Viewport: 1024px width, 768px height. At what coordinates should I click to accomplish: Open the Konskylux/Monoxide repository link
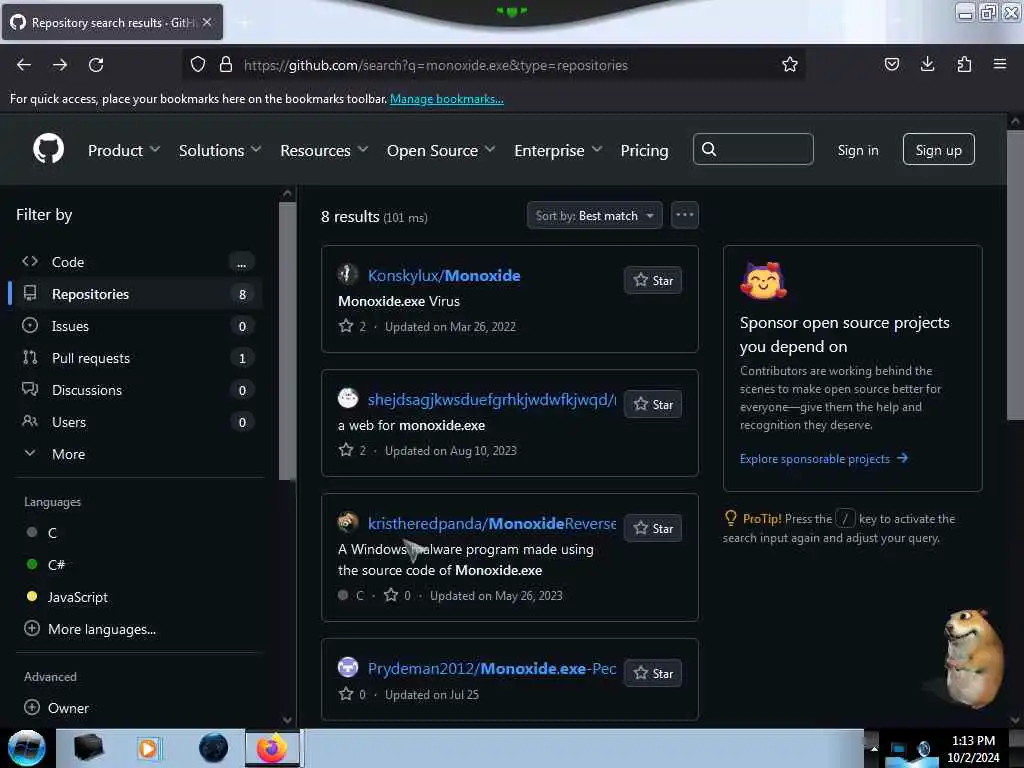[444, 276]
